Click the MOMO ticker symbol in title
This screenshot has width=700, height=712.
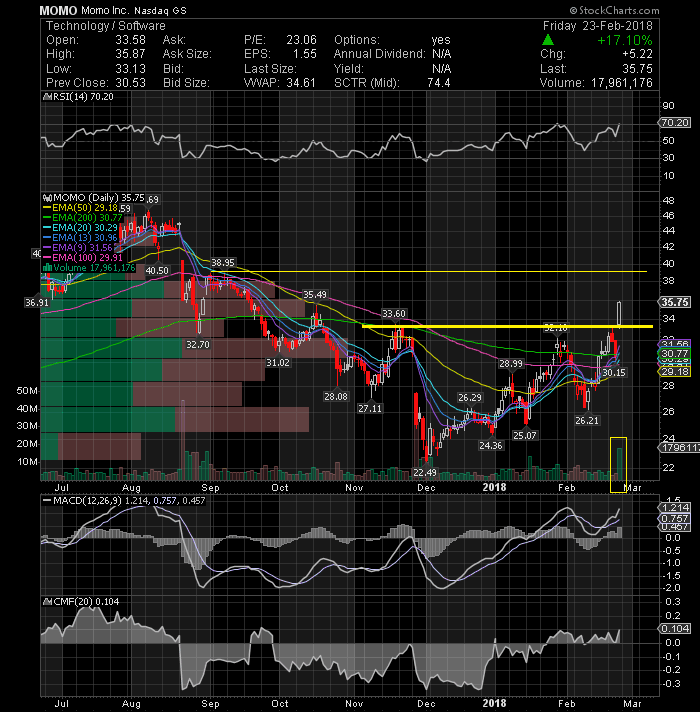pyautogui.click(x=58, y=10)
